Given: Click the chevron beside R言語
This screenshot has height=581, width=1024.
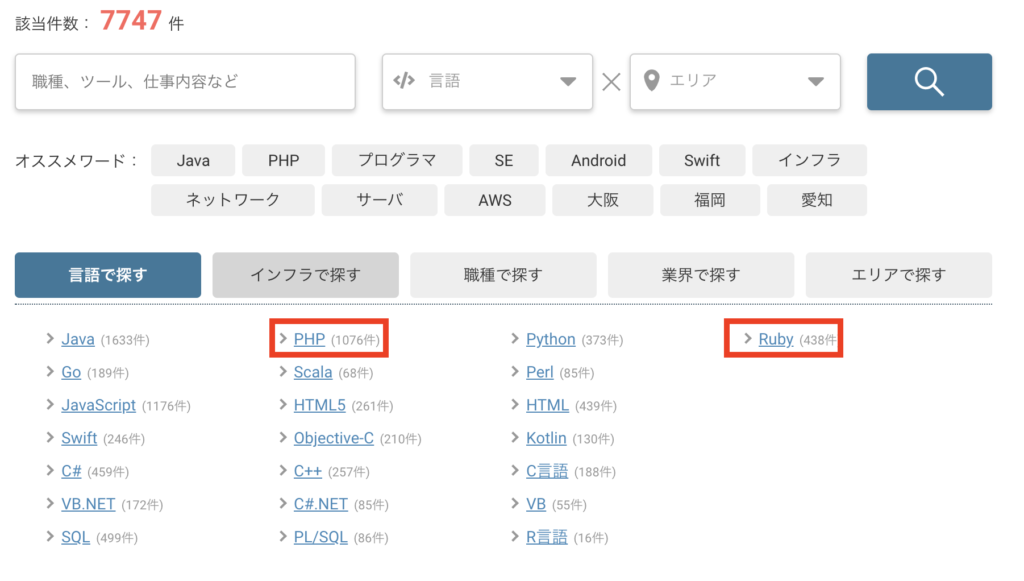Looking at the screenshot, I should (515, 536).
